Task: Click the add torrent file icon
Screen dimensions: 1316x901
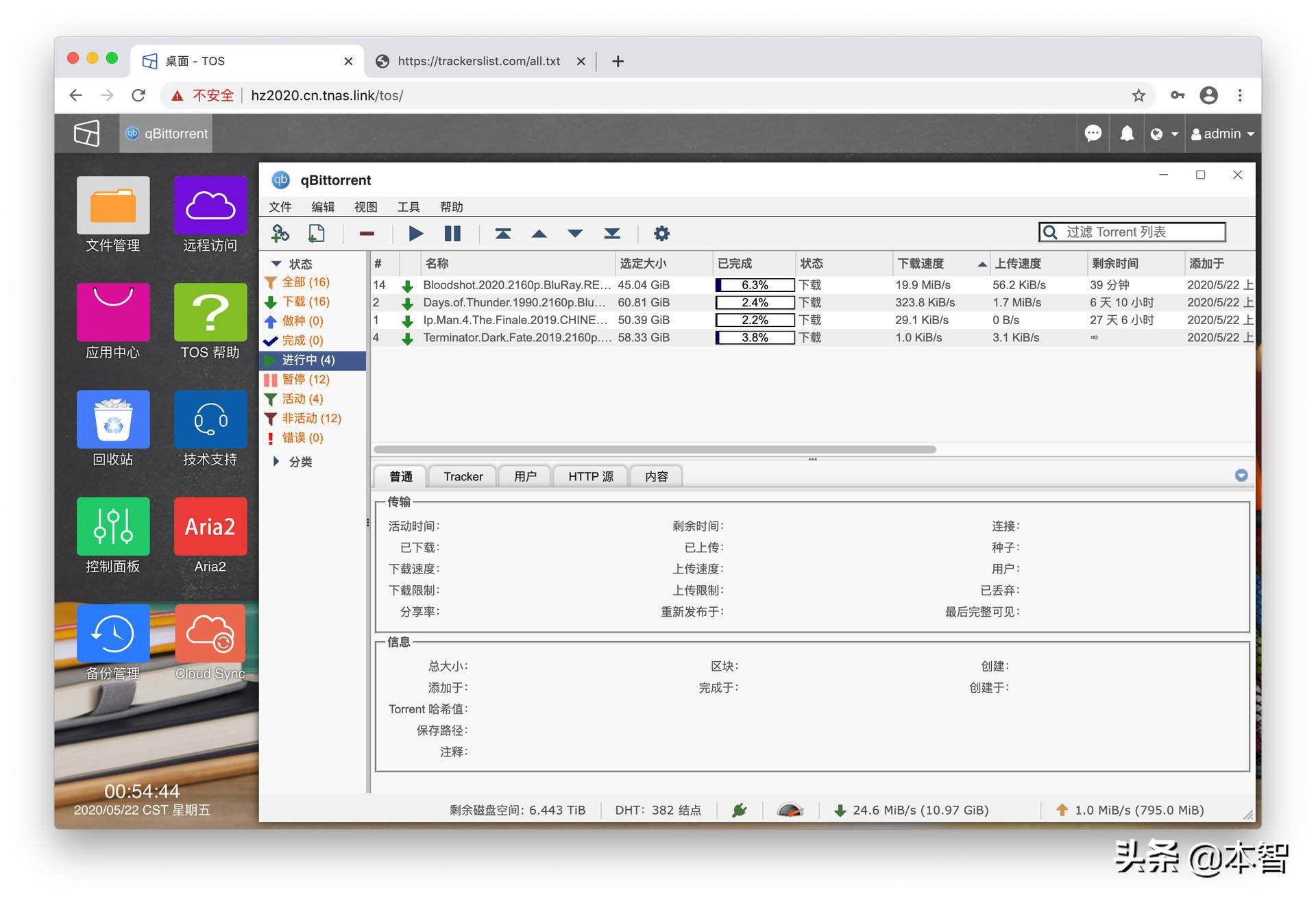Action: click(316, 234)
